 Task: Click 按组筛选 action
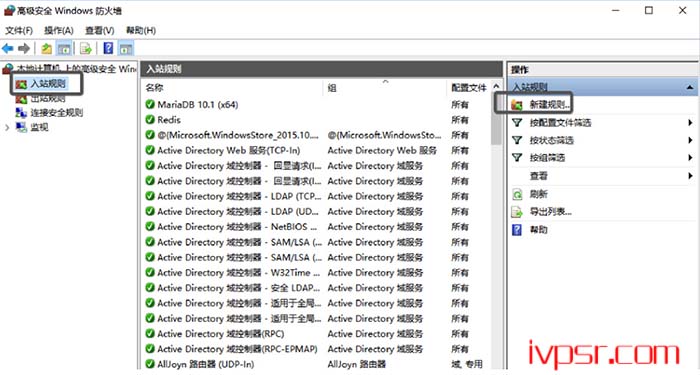[547, 158]
